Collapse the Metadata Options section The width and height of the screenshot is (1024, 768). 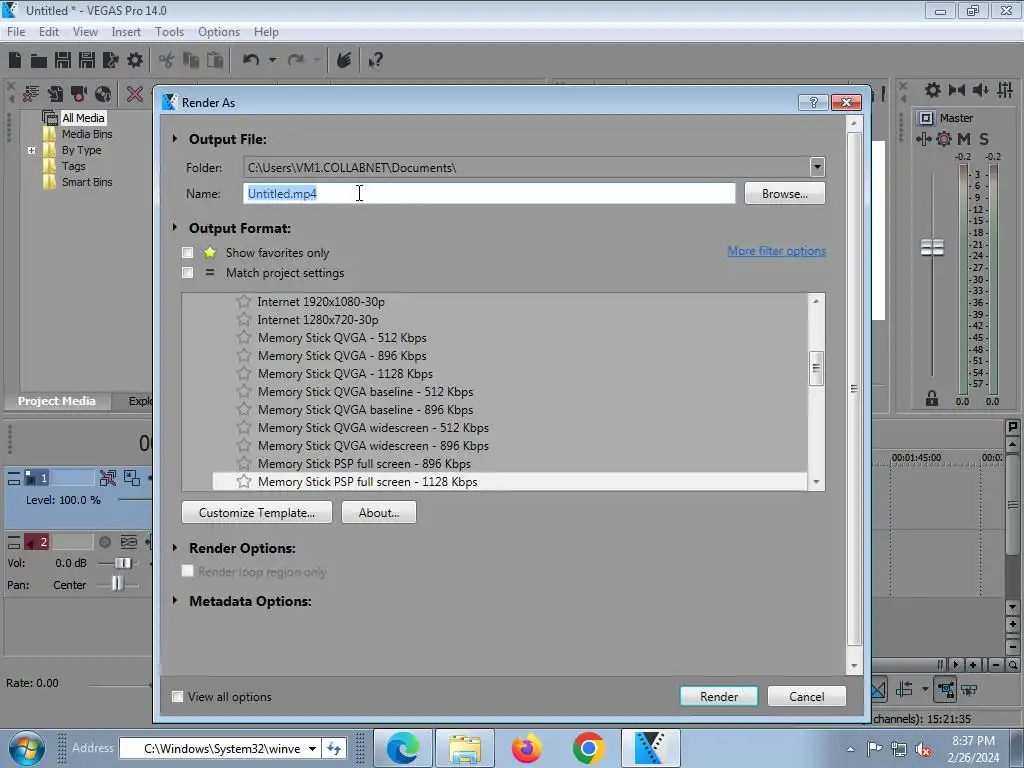coord(174,600)
